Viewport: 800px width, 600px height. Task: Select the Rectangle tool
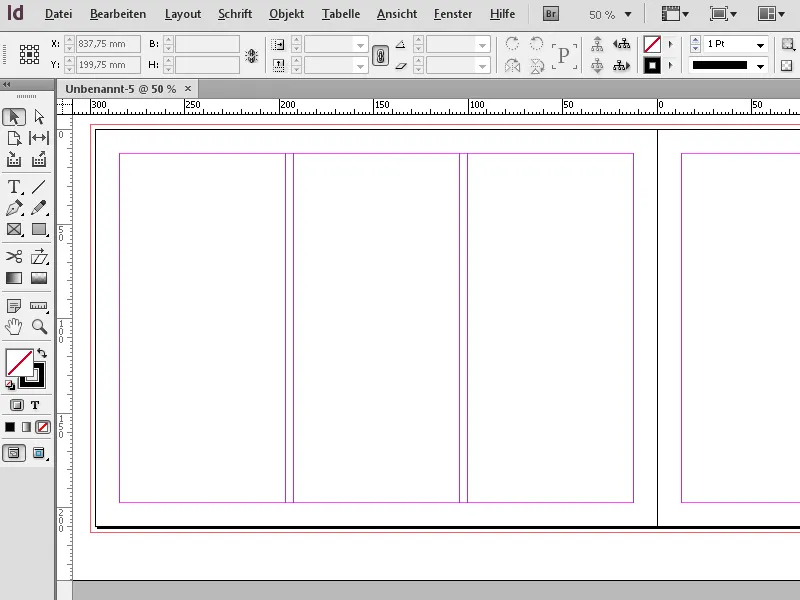click(x=39, y=230)
